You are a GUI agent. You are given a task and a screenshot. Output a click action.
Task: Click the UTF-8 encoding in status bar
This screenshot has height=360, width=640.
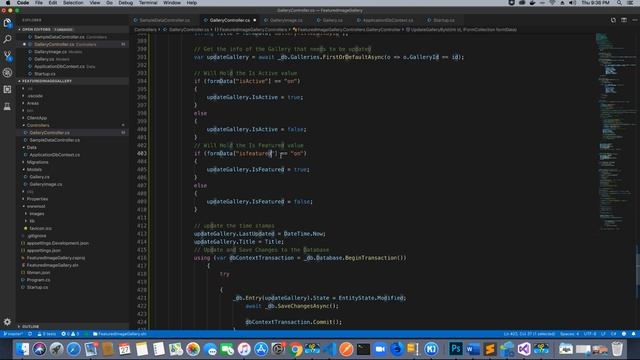pyautogui.click(x=590, y=334)
